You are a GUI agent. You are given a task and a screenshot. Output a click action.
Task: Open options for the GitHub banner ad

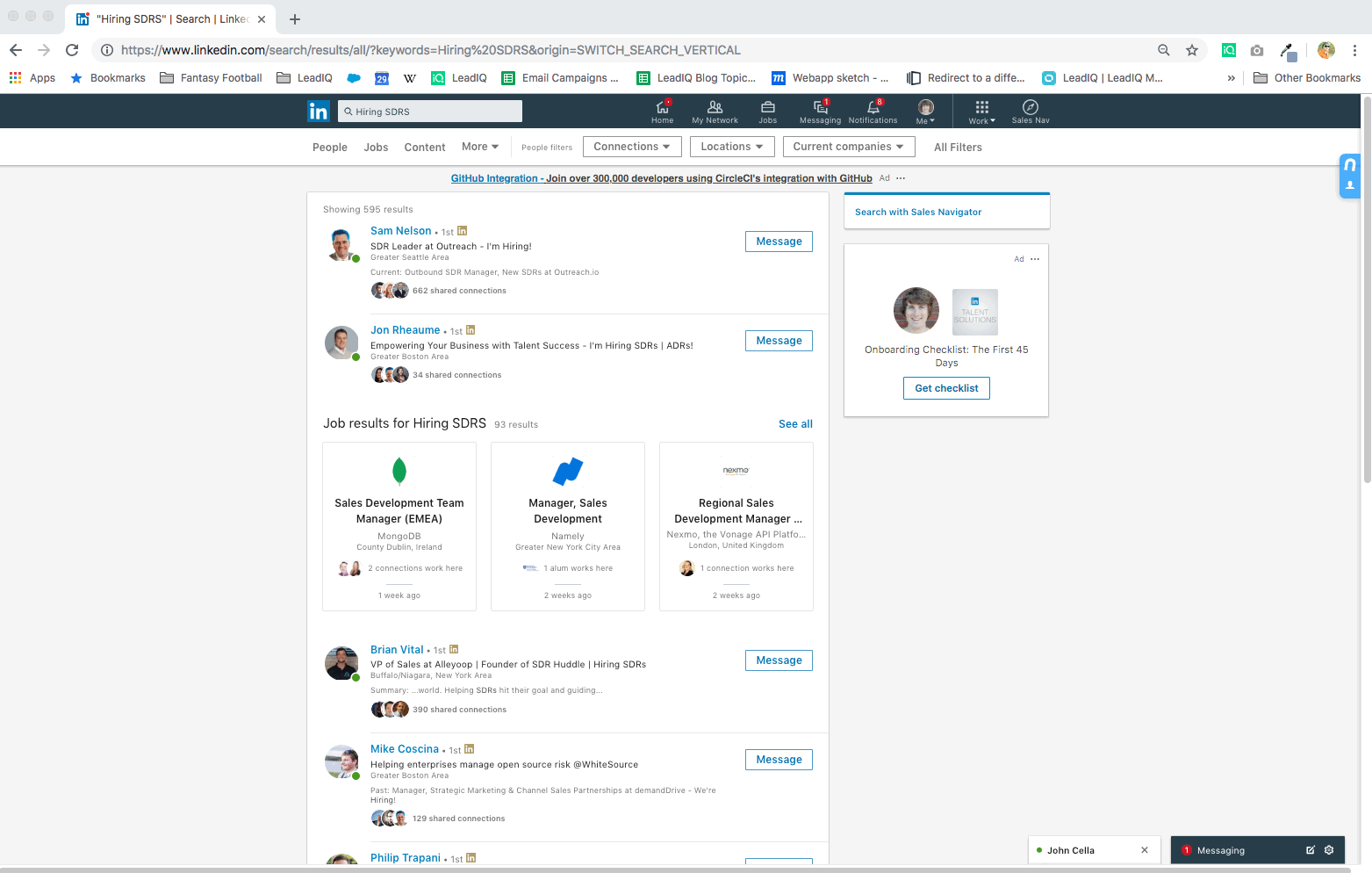(901, 178)
